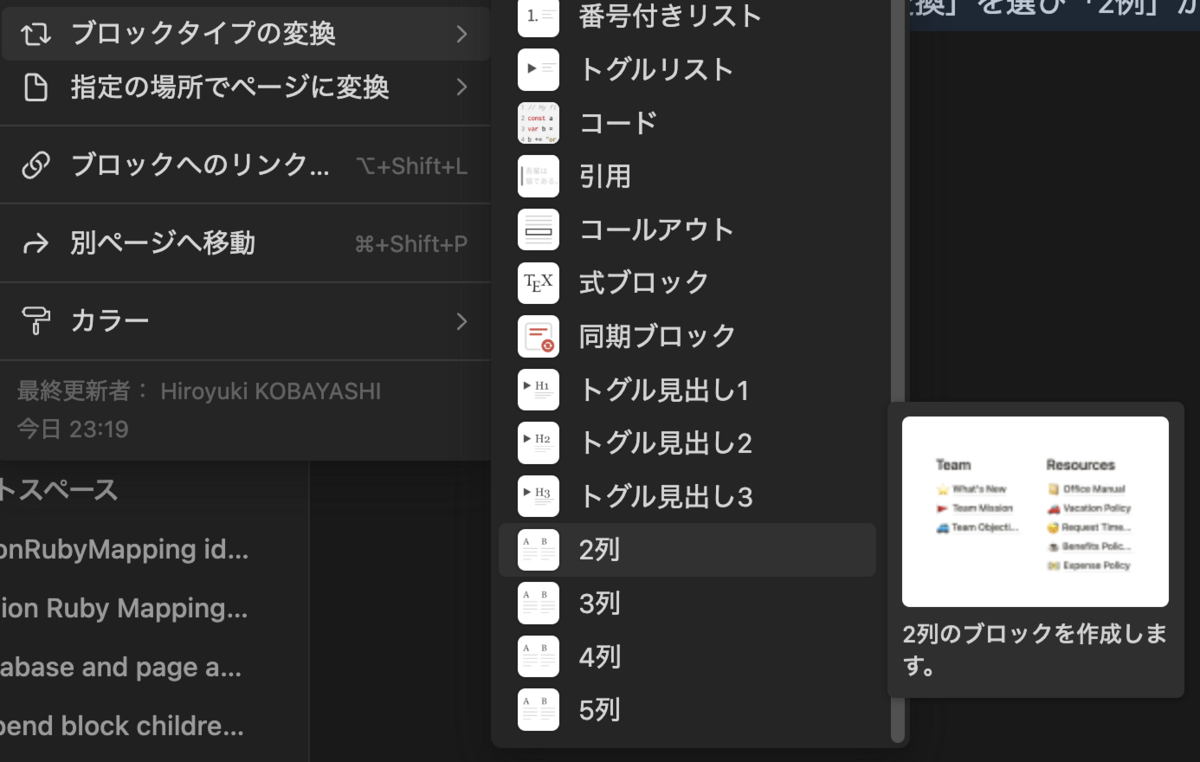Click the 2列 columns icon
The image size is (1200, 762).
[538, 550]
